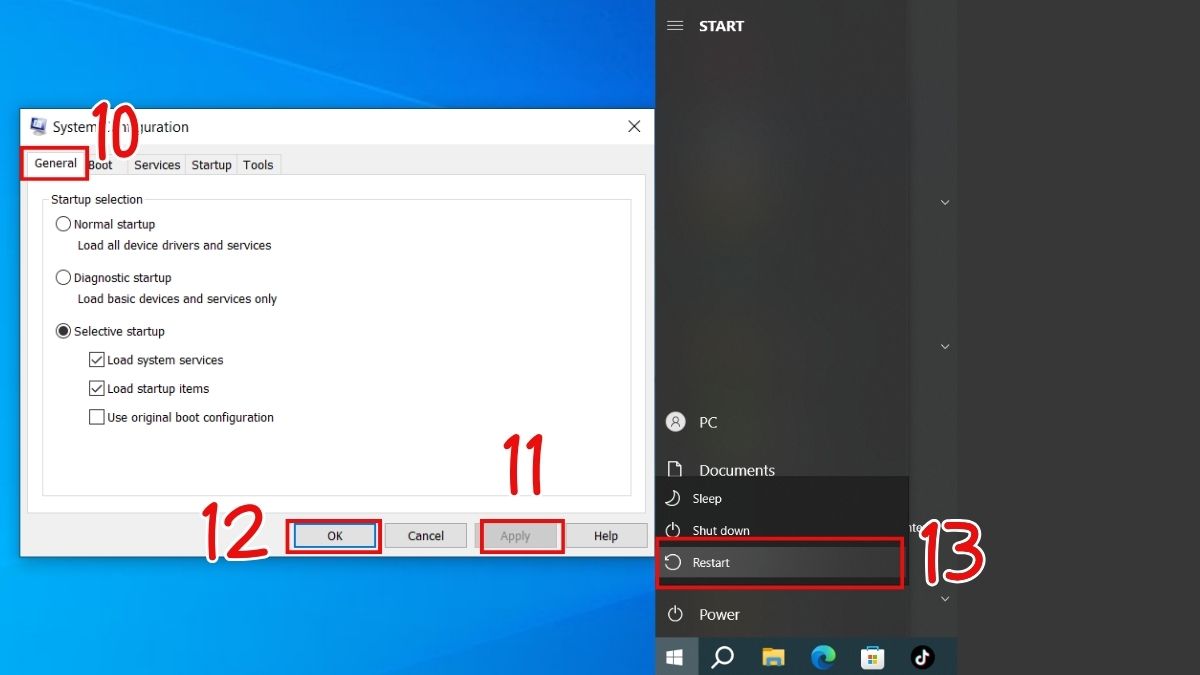
Task: Open Windows Search from the taskbar
Action: coord(723,656)
